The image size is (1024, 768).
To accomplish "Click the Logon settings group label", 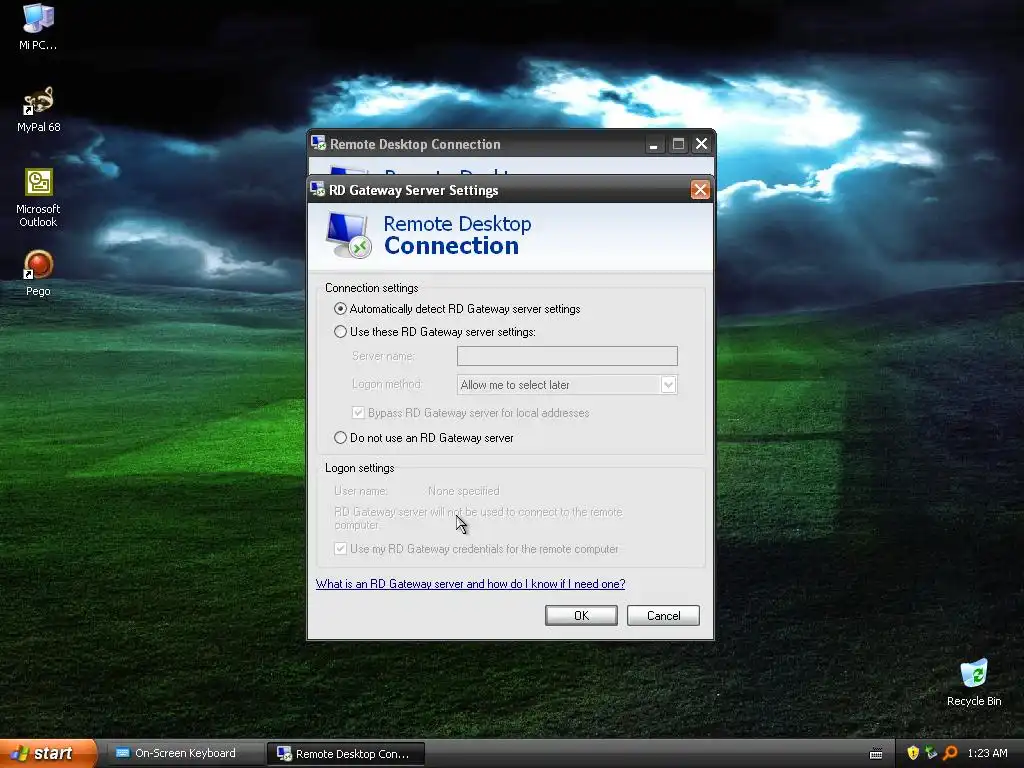I will click(360, 468).
